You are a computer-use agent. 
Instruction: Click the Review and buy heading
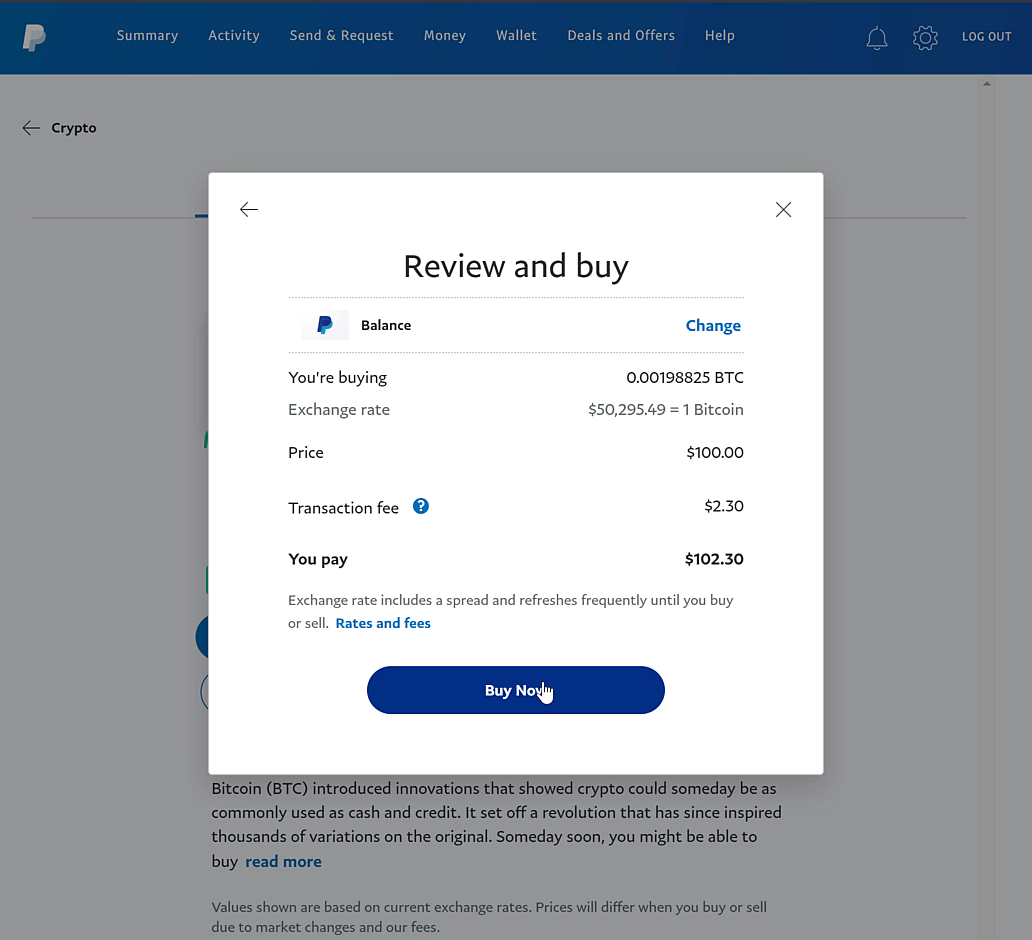516,267
